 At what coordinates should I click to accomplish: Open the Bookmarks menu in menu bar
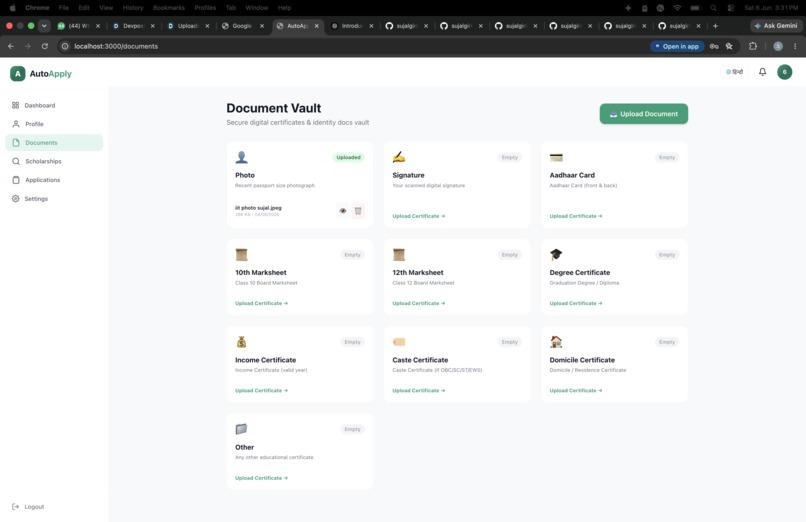pyautogui.click(x=169, y=8)
